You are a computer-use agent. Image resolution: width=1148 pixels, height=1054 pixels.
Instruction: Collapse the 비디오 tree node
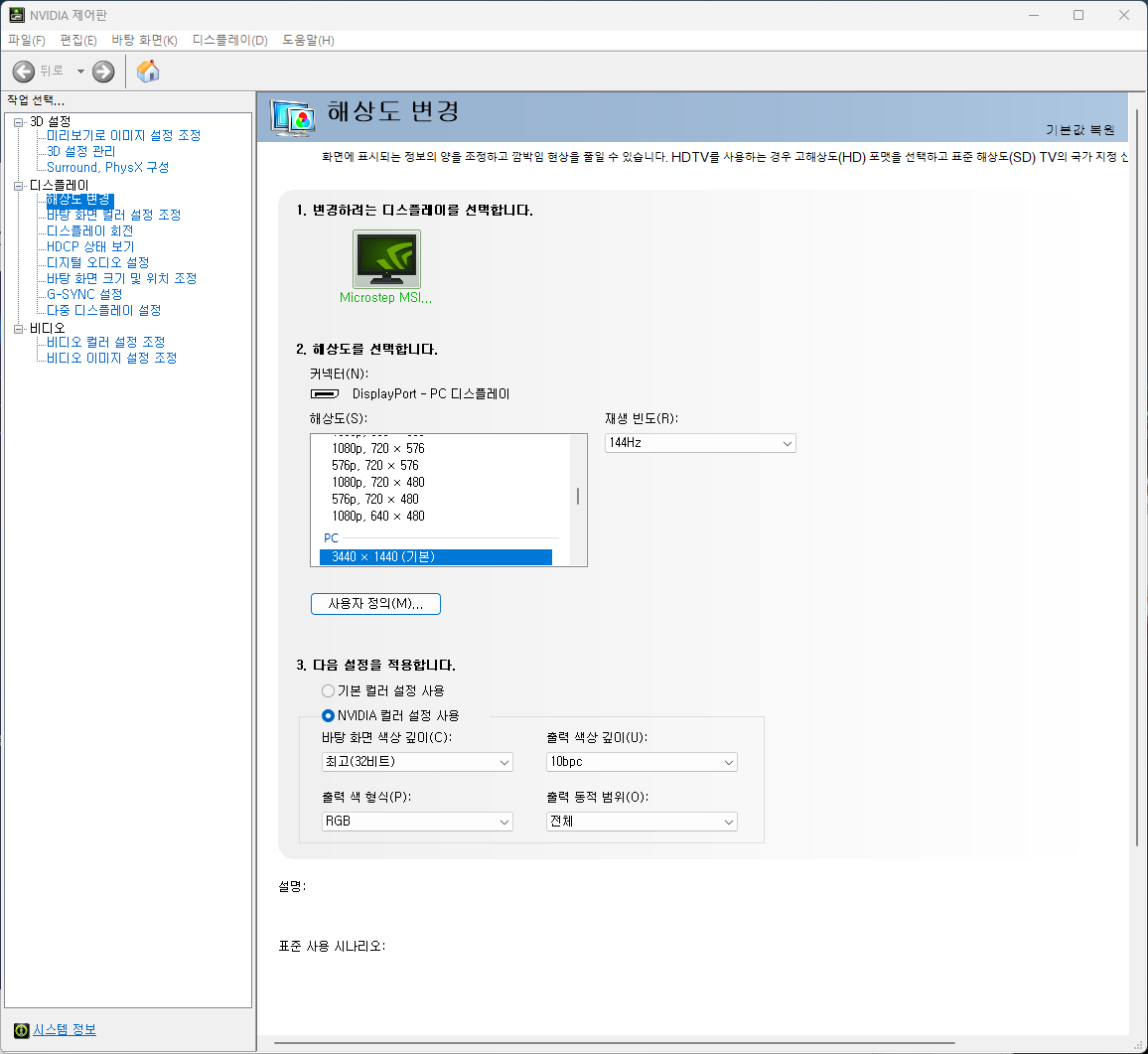coord(18,329)
